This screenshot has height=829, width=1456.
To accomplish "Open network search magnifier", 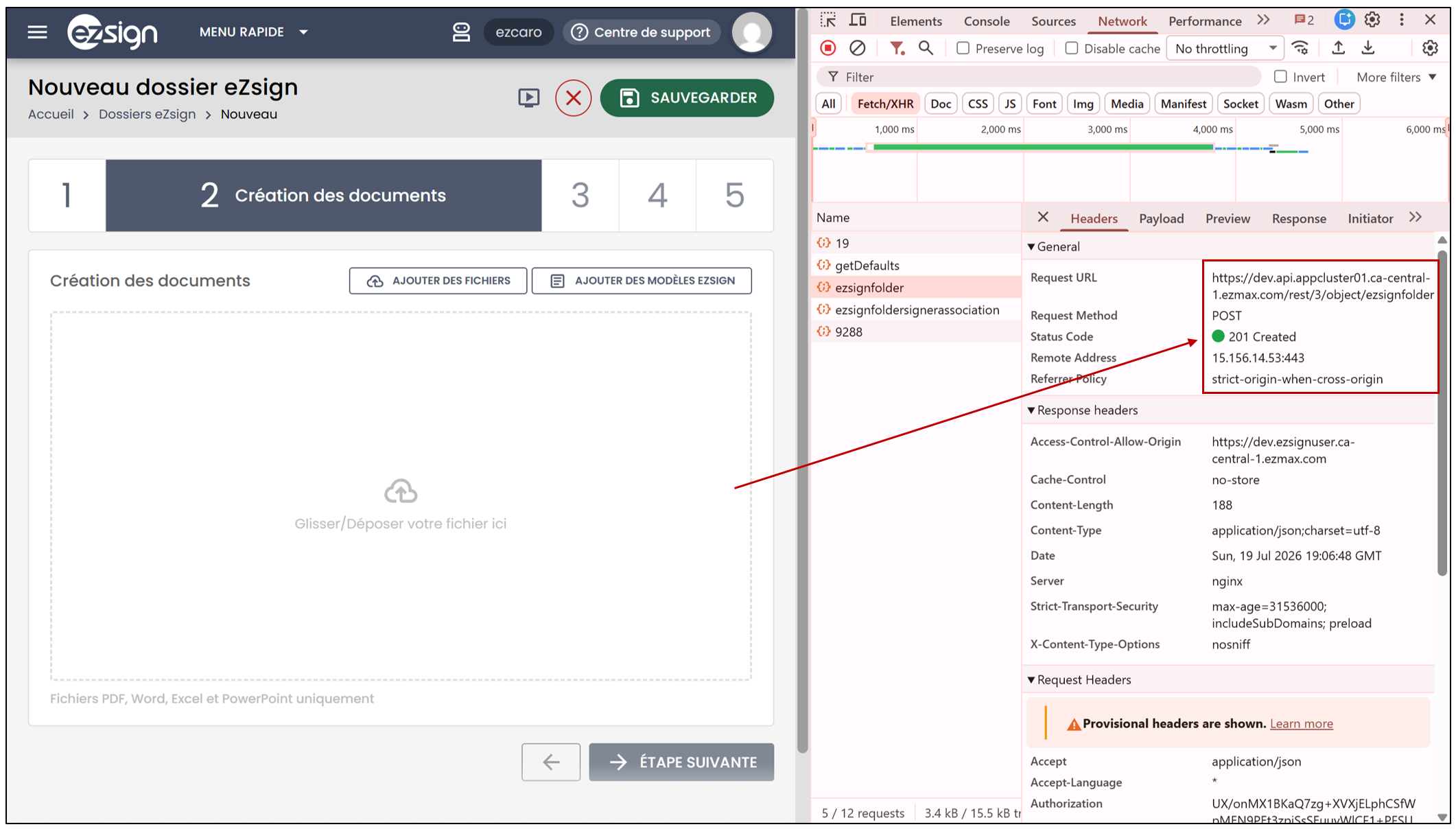I will pos(926,48).
